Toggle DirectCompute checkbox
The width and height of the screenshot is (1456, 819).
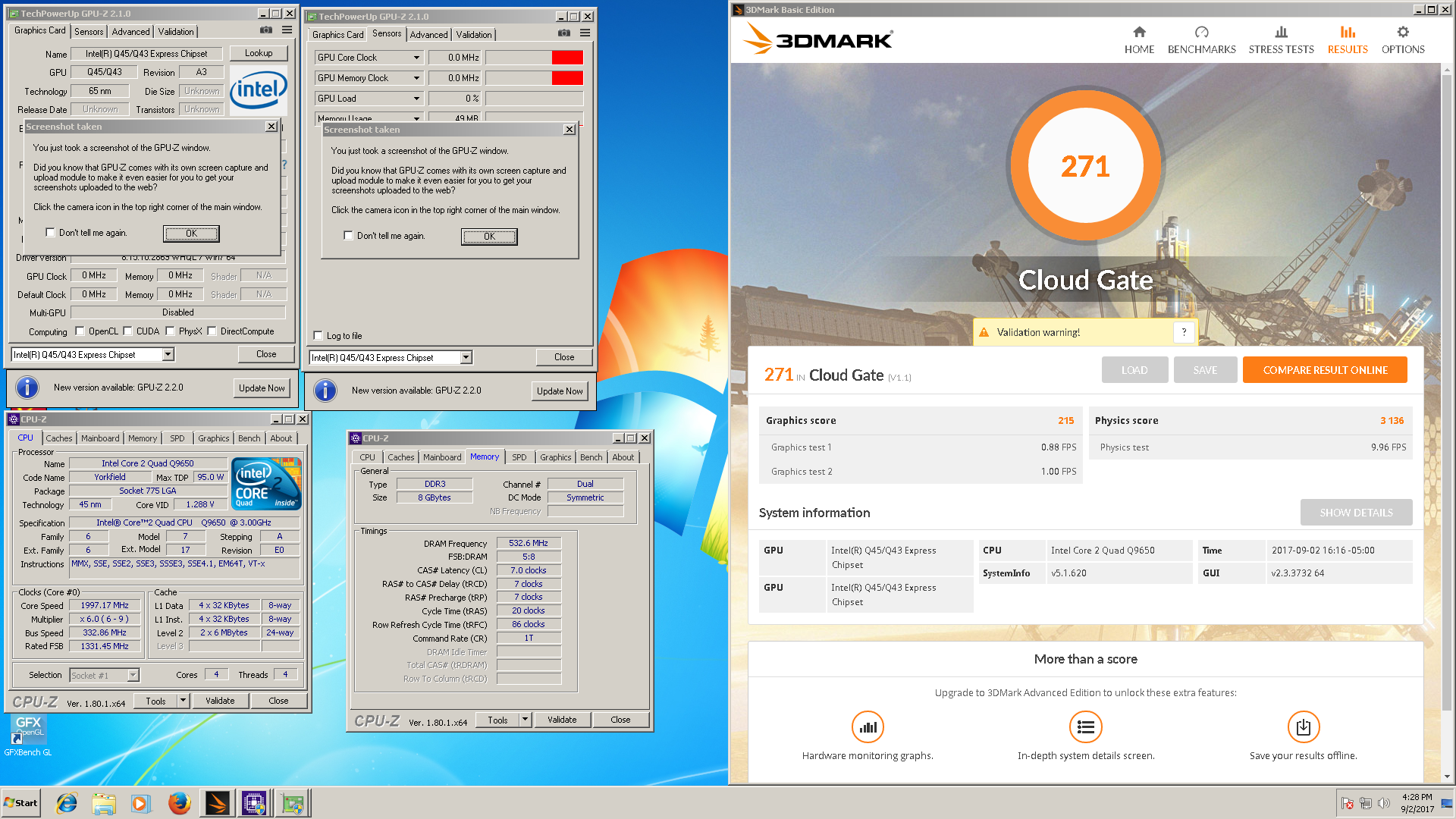pyautogui.click(x=212, y=331)
